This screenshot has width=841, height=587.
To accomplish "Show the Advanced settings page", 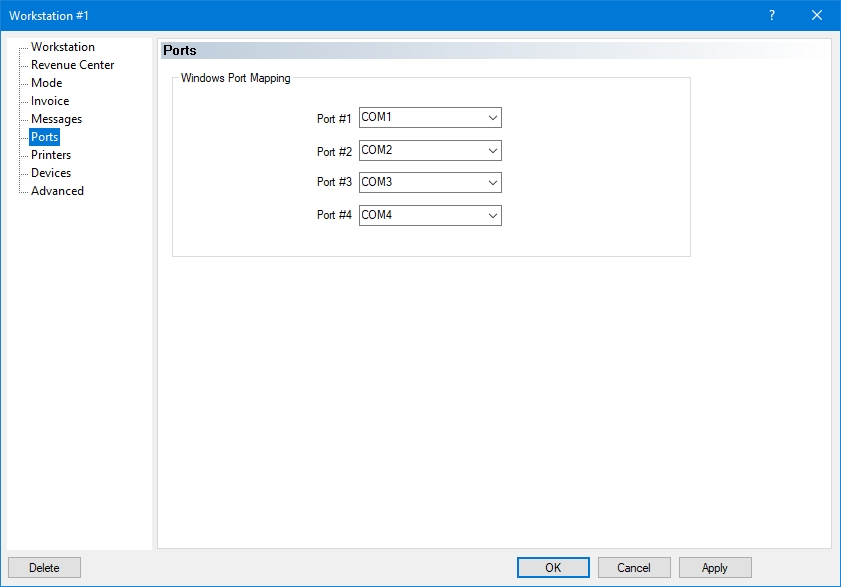I will click(x=57, y=191).
